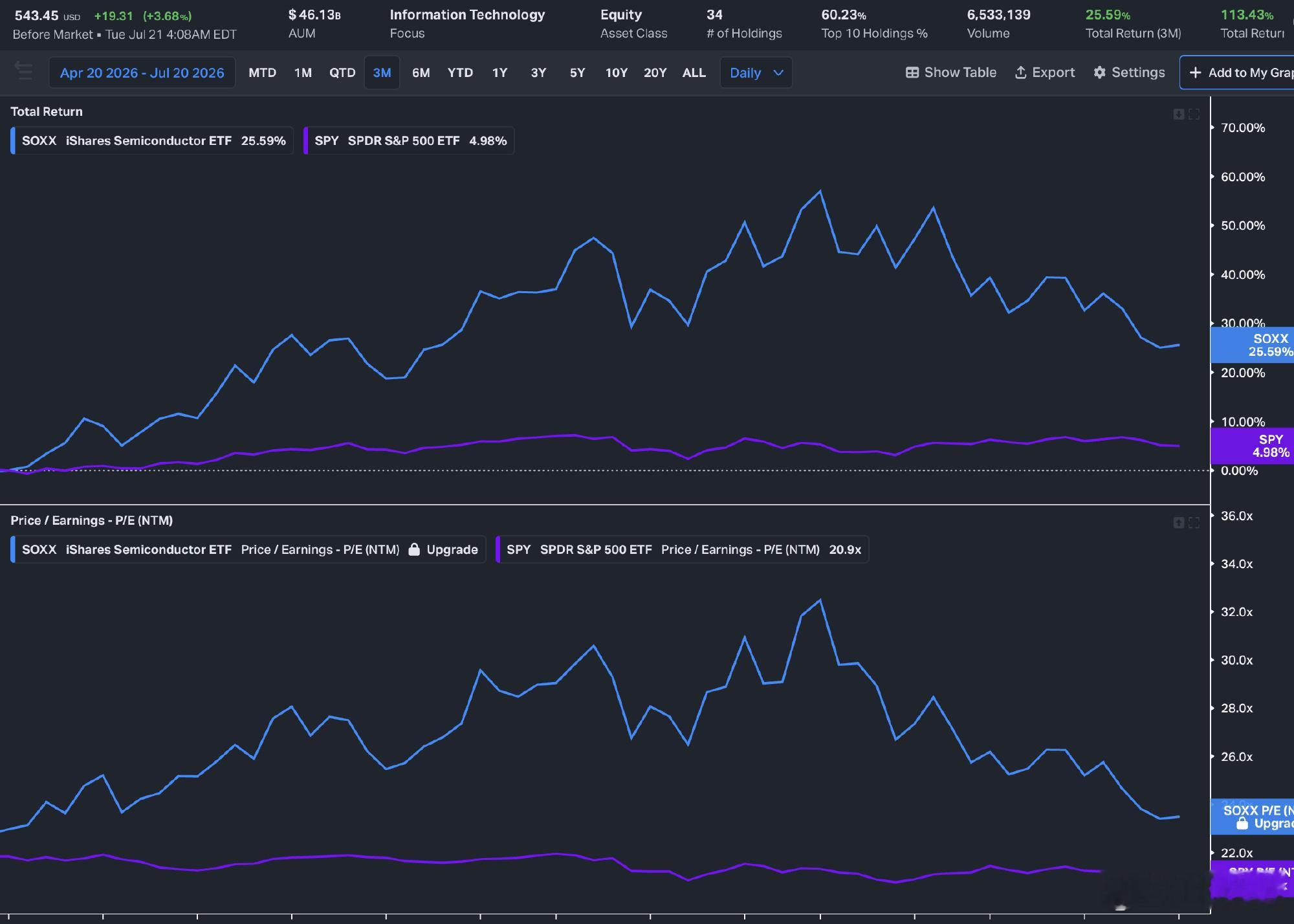Click the lock Upgrade icon in SOXX P/E legend
Image resolution: width=1294 pixels, height=924 pixels.
point(414,549)
